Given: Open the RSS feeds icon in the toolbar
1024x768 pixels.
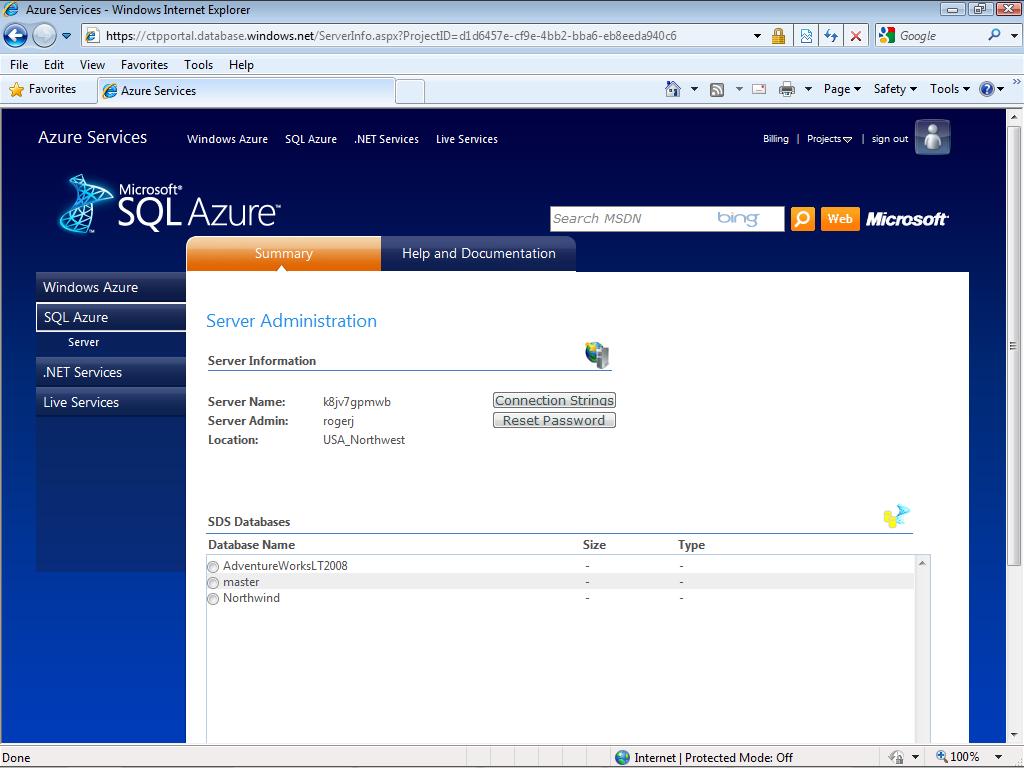Looking at the screenshot, I should pyautogui.click(x=717, y=89).
